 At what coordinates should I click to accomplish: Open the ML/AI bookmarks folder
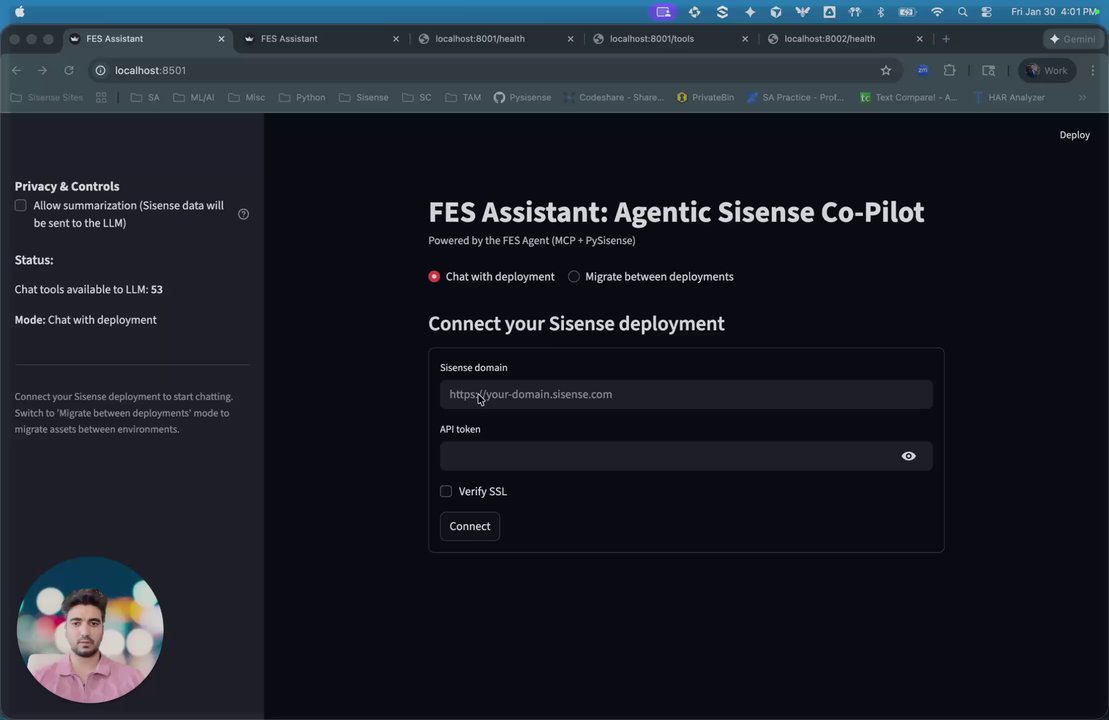(x=194, y=98)
